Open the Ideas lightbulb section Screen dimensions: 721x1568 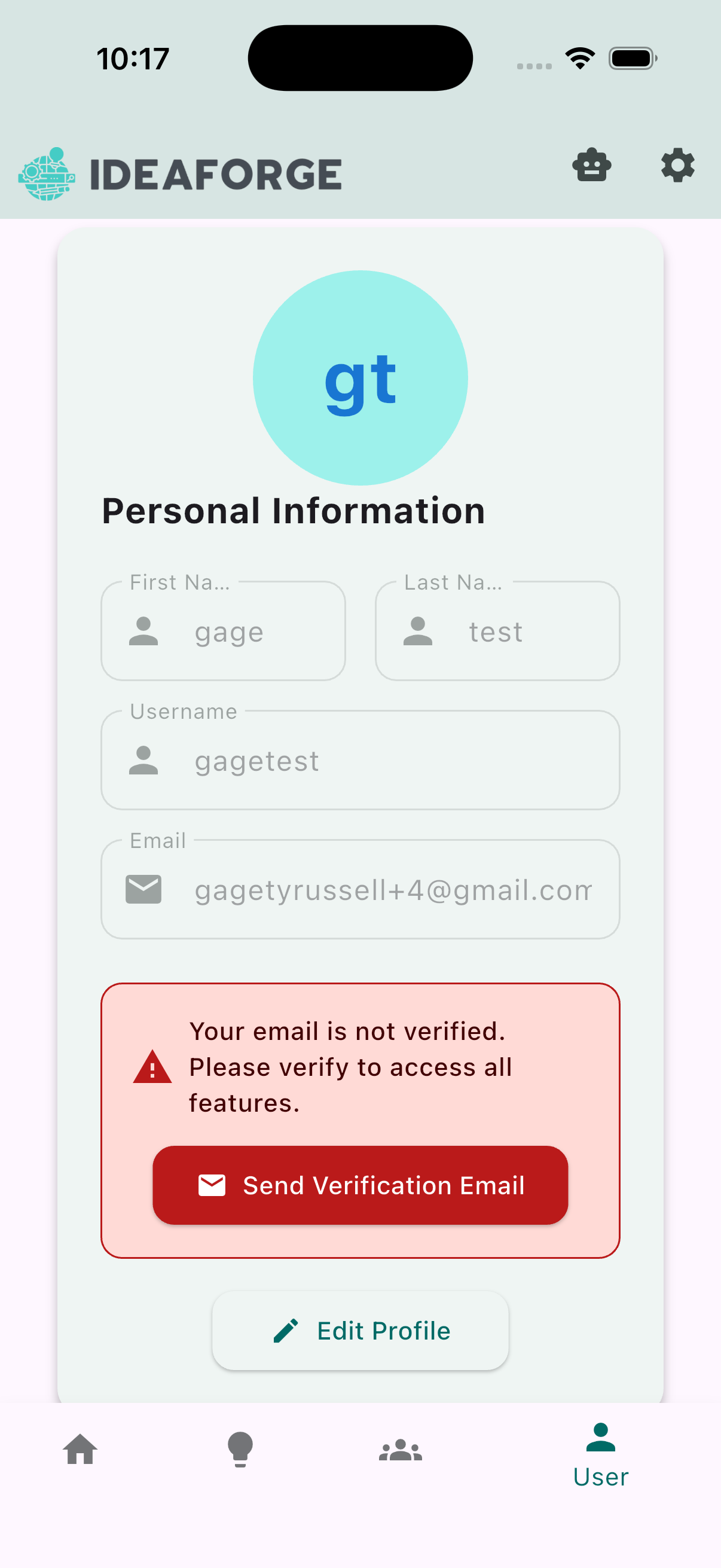pyautogui.click(x=241, y=1450)
